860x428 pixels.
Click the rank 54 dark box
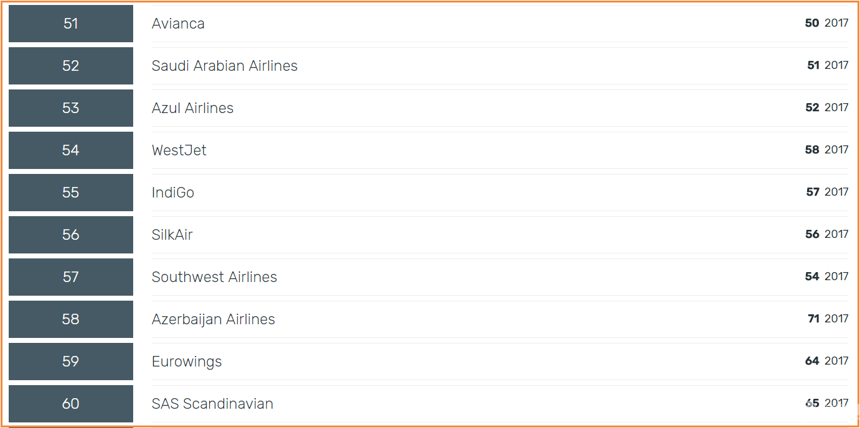(x=71, y=150)
